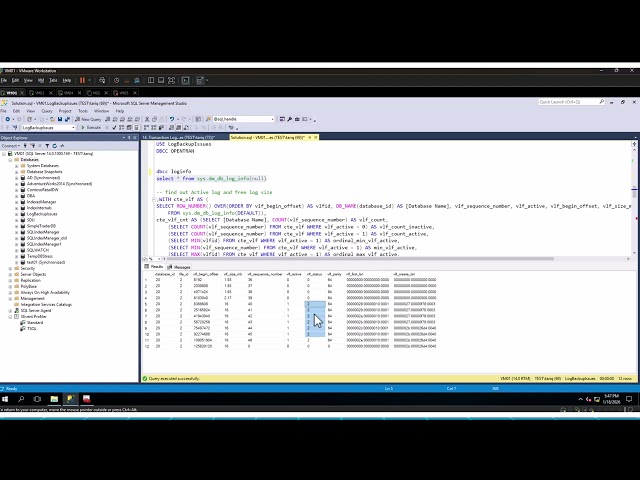
Task: Click the VMware snapshot clock icon
Action: (x=117, y=80)
